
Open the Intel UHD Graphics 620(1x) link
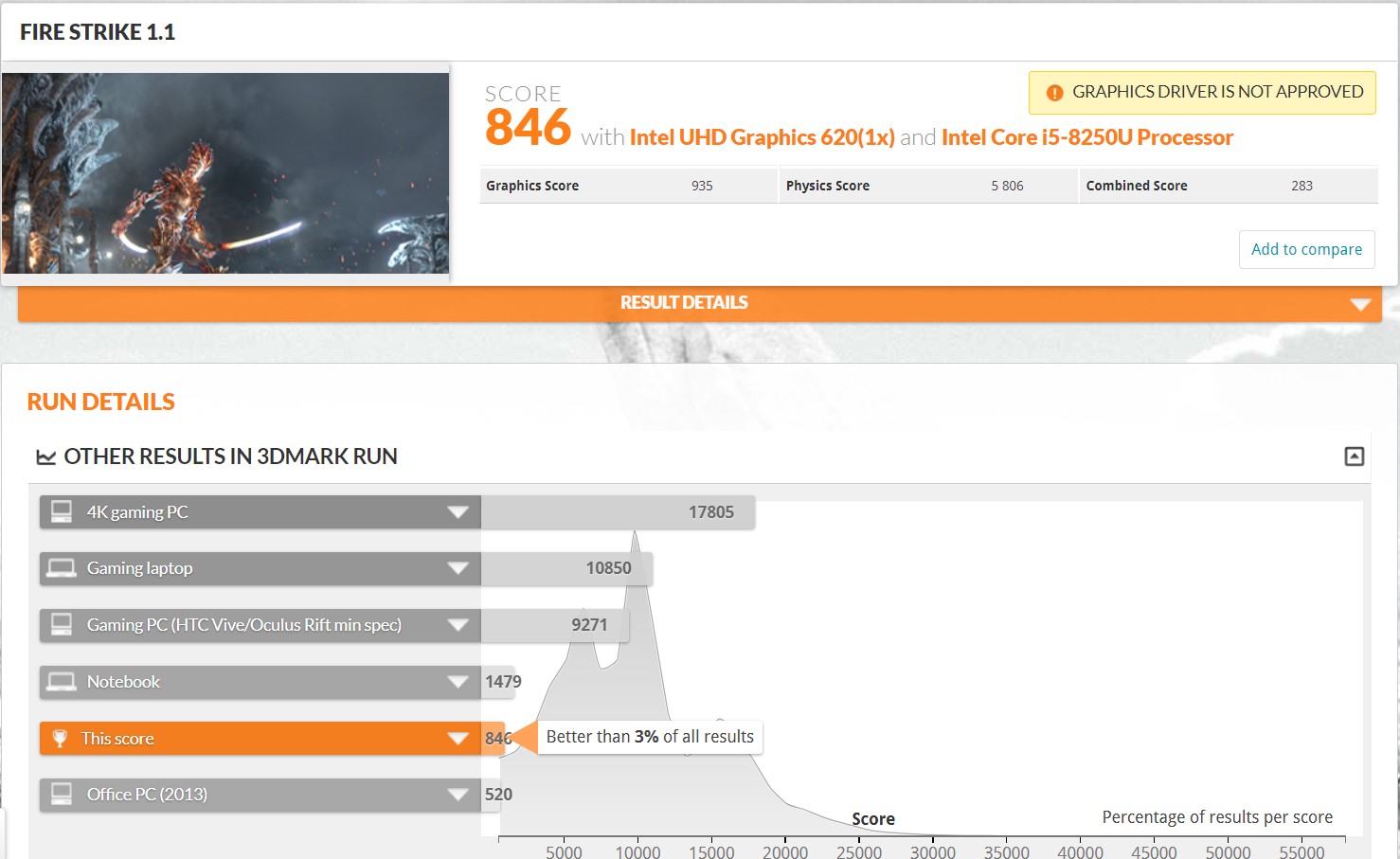click(762, 137)
